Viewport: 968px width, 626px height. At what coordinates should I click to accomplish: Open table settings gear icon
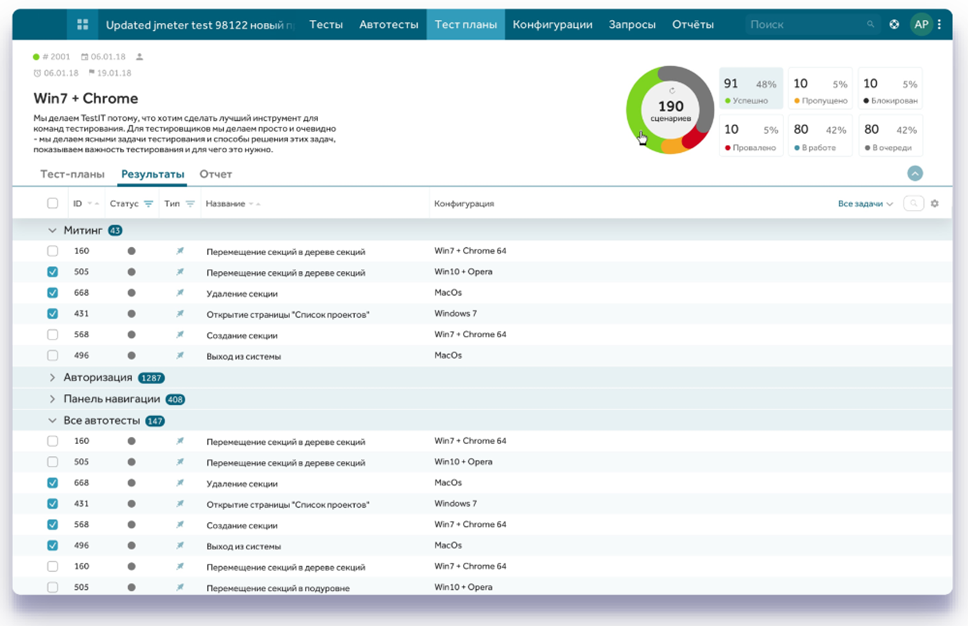(935, 203)
